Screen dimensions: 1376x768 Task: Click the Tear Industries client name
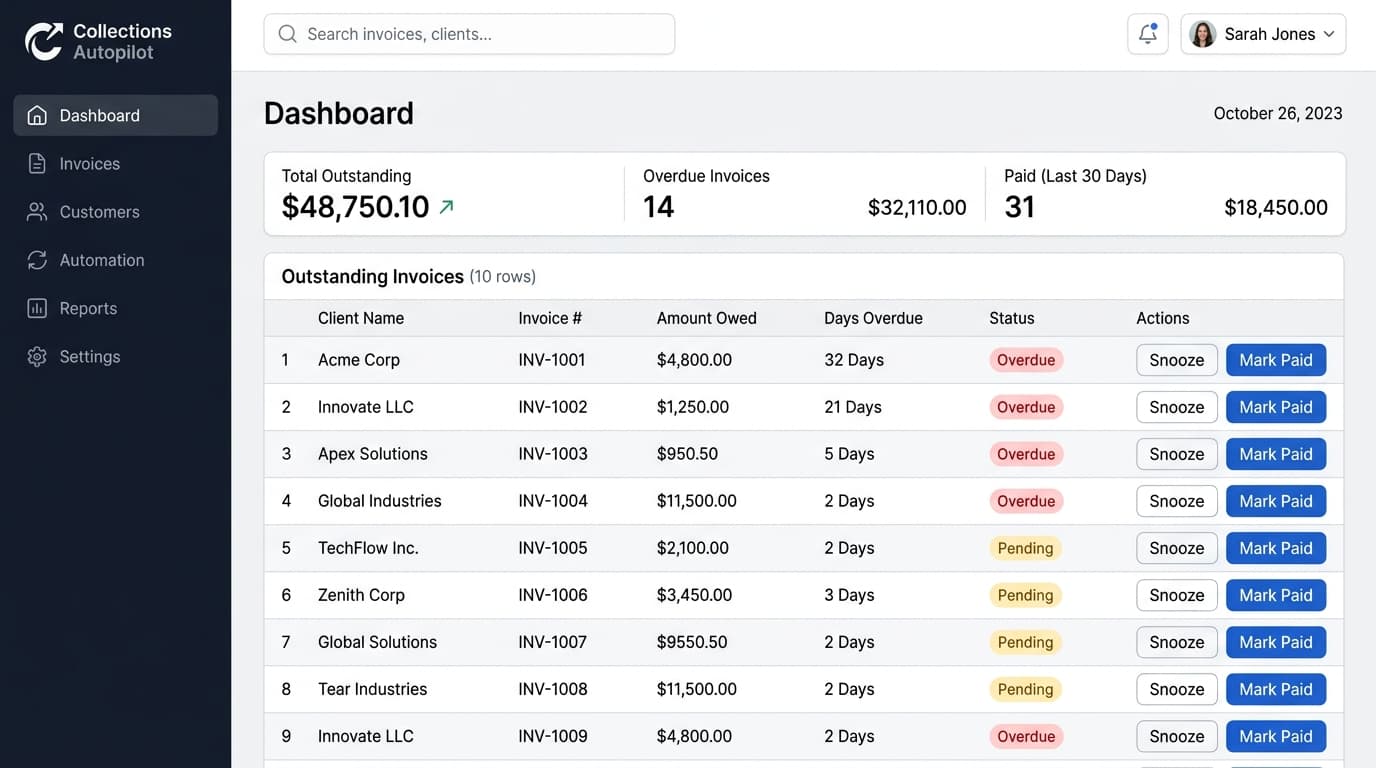click(x=372, y=689)
